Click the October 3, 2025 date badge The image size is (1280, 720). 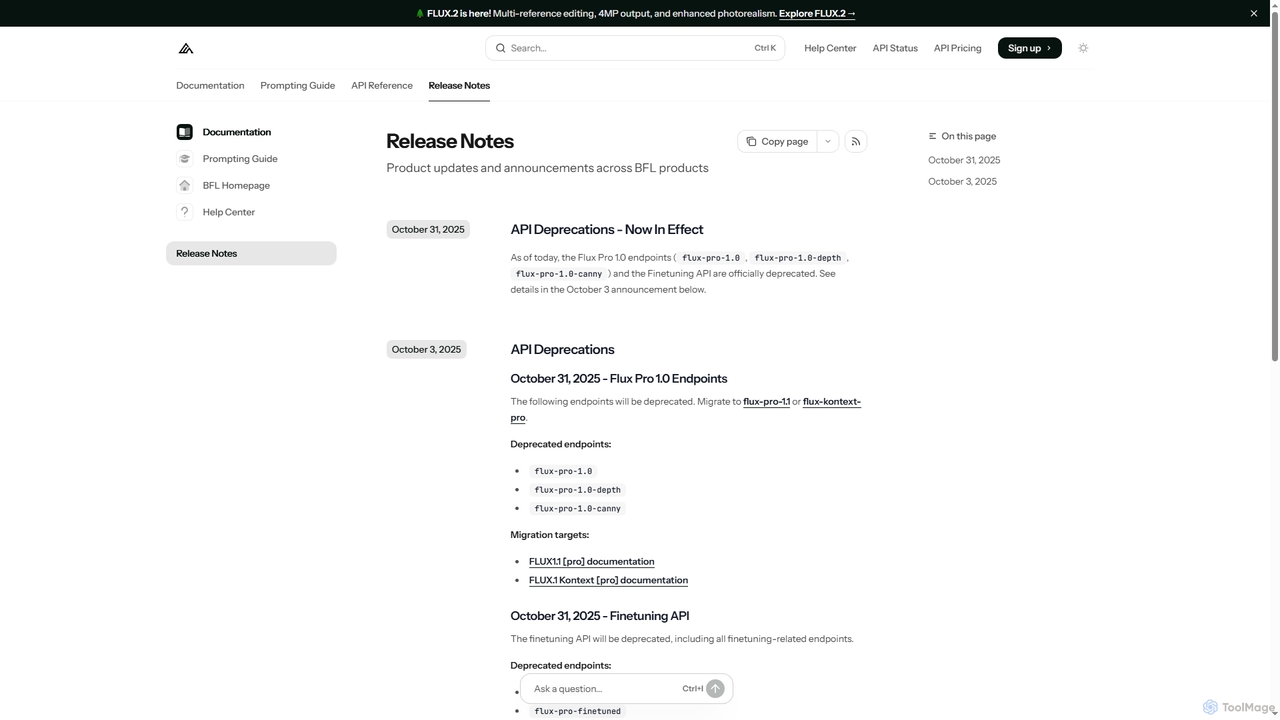pos(426,349)
